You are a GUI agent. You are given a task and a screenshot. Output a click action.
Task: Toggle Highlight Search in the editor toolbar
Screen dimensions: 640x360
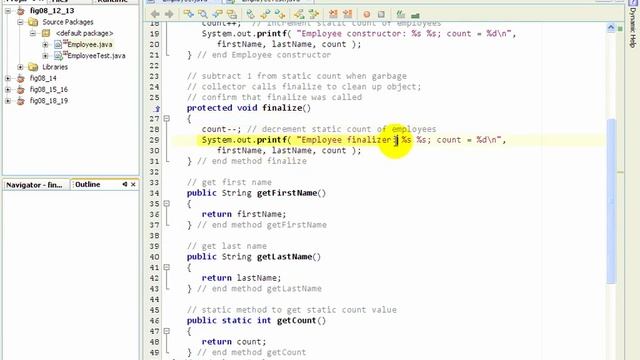(x=232, y=14)
